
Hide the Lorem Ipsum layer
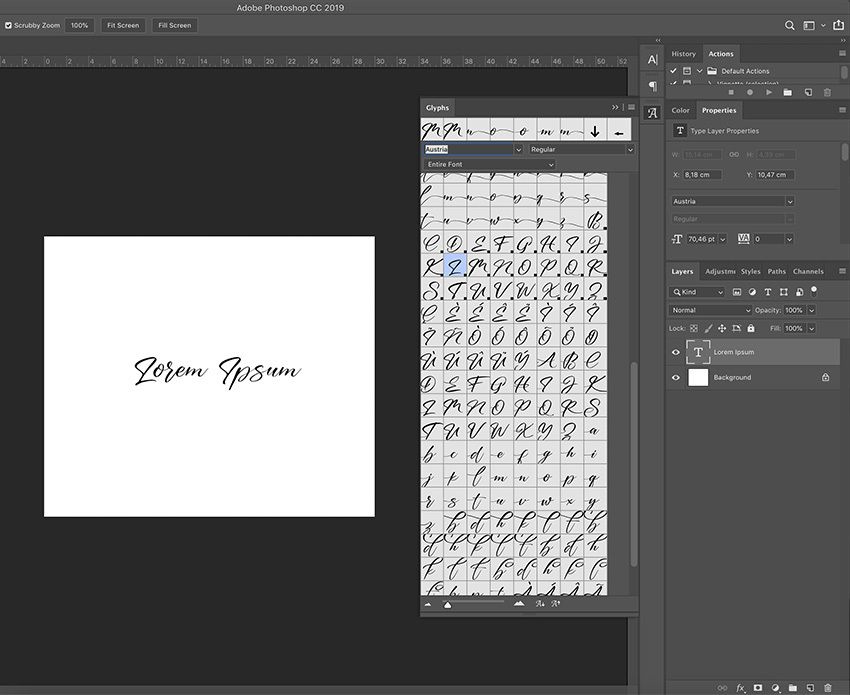point(675,352)
